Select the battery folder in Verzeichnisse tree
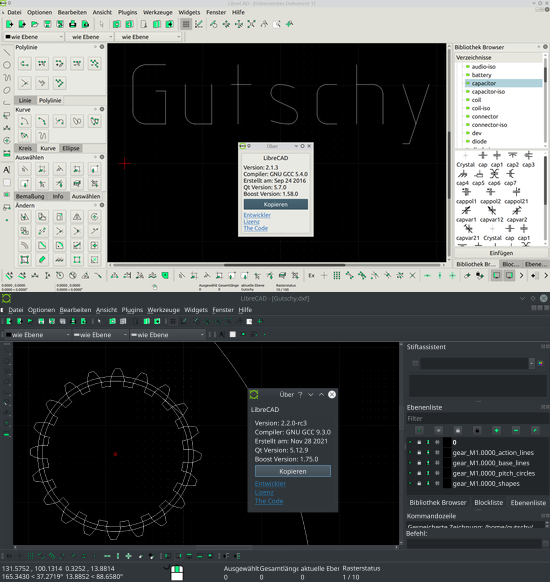The width and height of the screenshot is (550, 582). 481,75
